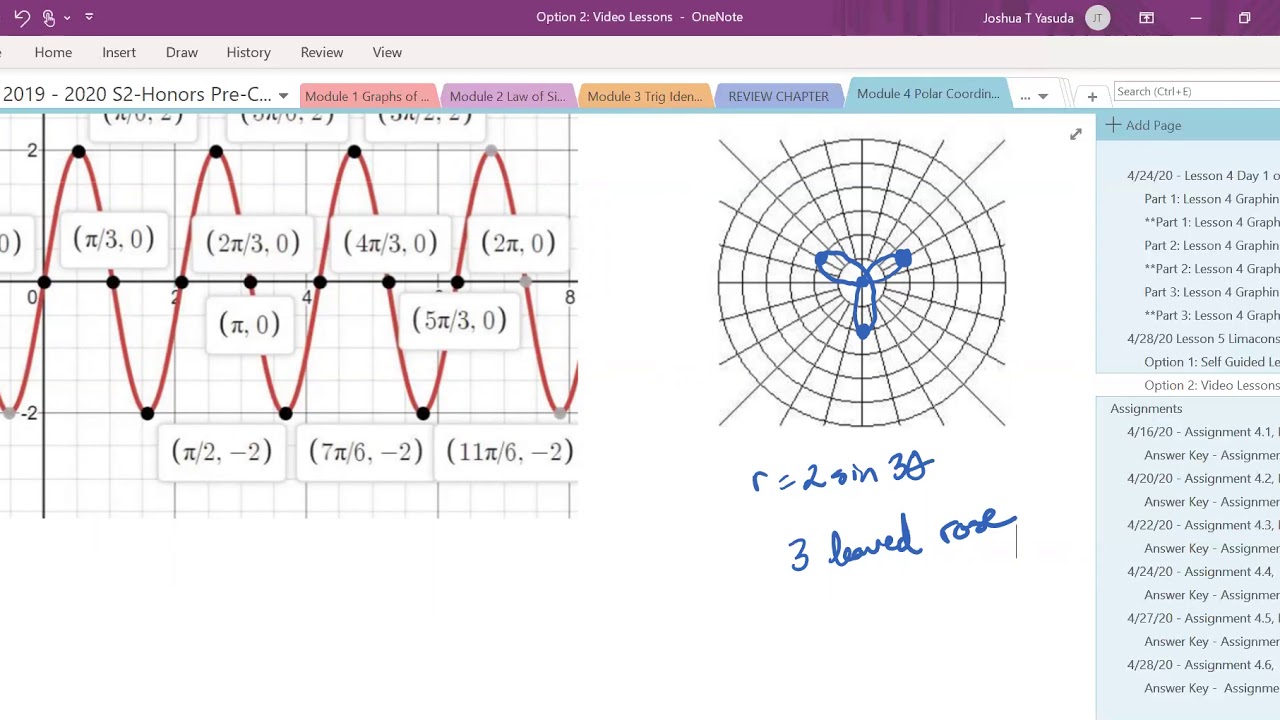Toggle Touch/Mouse mode icon
Screen dimensions: 1280x720
pyautogui.click(x=48, y=17)
